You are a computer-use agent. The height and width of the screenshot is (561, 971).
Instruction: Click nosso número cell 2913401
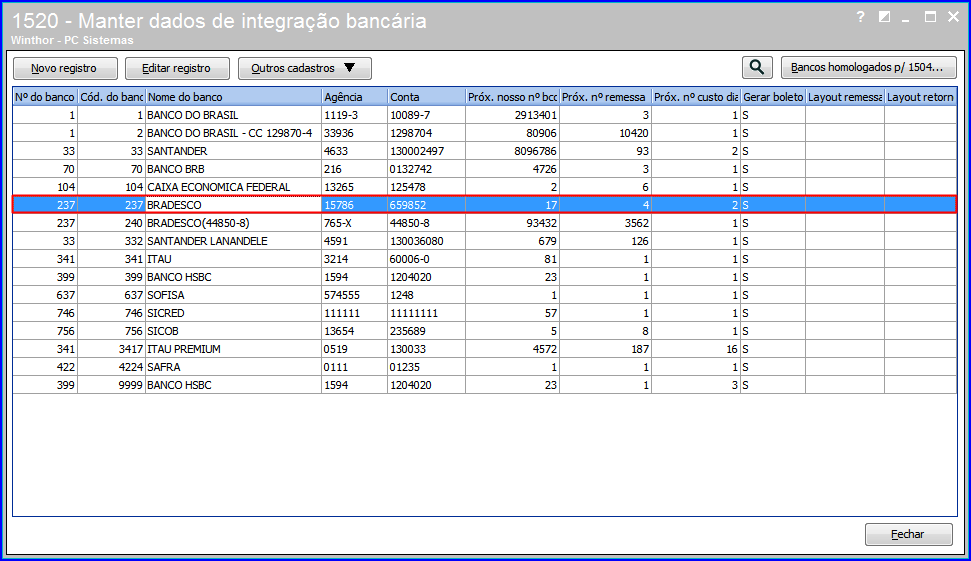[512, 115]
